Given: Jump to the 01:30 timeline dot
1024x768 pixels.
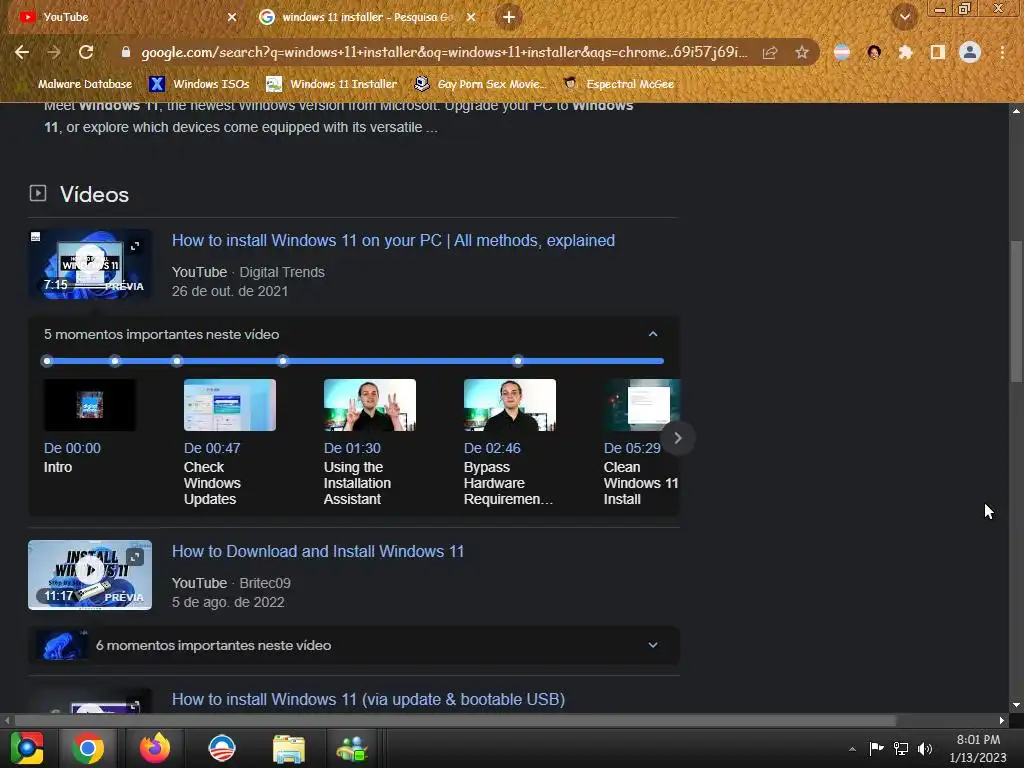Looking at the screenshot, I should 177,360.
